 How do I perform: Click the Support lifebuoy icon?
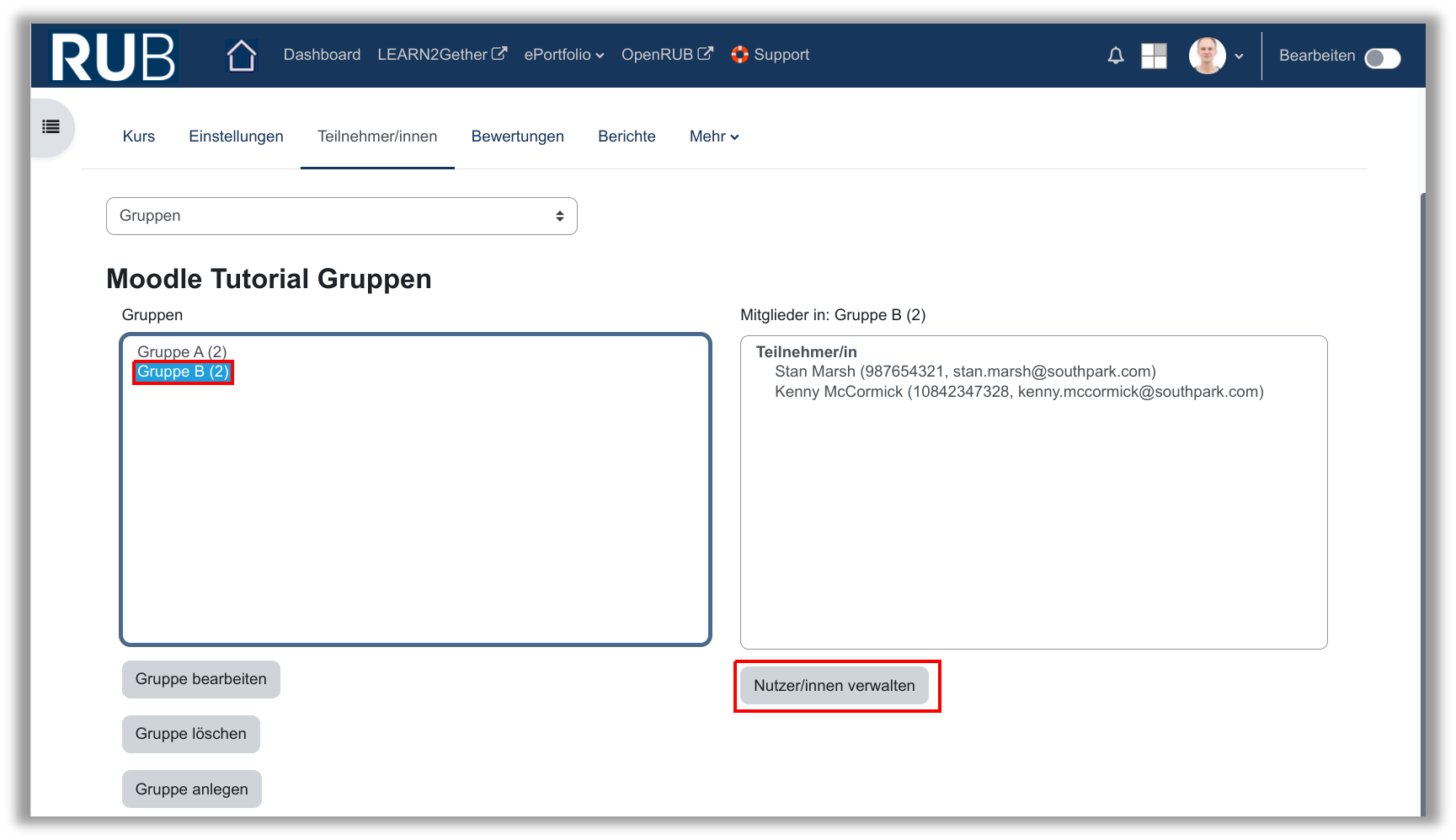click(x=739, y=55)
